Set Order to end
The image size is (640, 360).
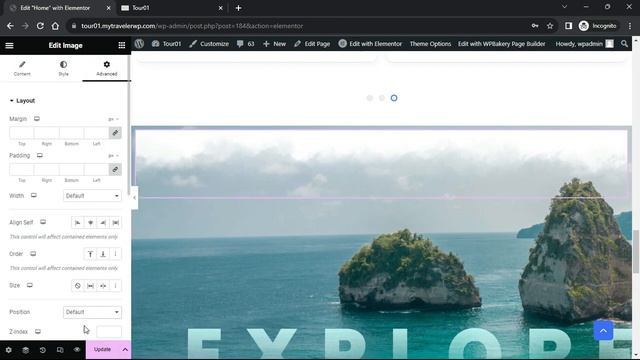coord(103,254)
